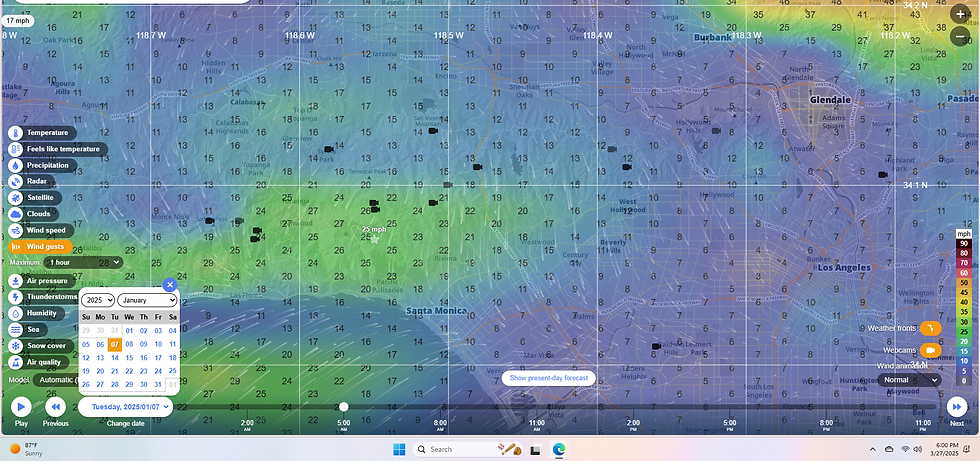This screenshot has height=461, width=980.
Task: Jump to 8:00 AM on timeline
Action: [x=440, y=425]
